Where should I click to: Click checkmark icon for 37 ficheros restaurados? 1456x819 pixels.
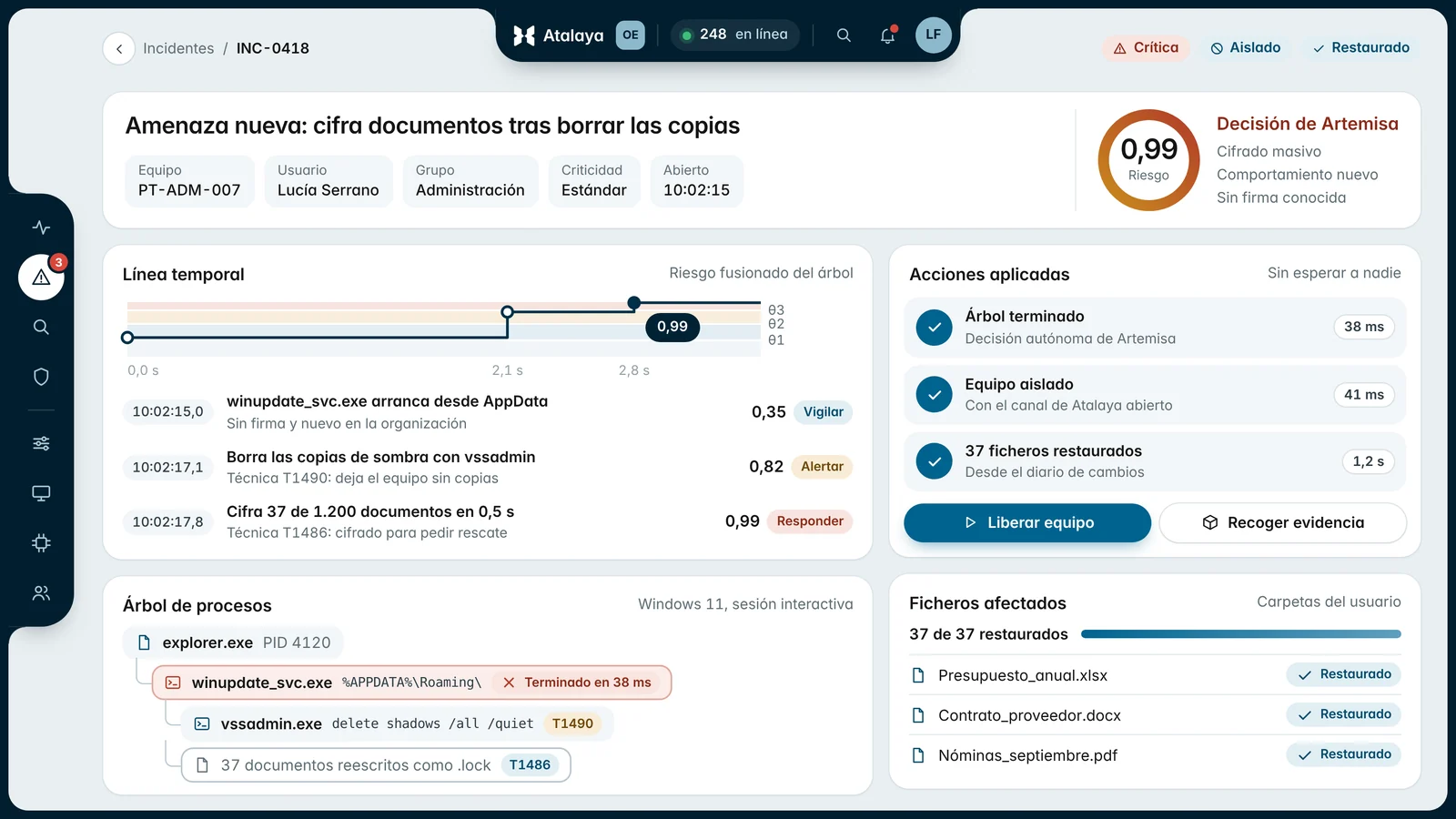tap(934, 460)
